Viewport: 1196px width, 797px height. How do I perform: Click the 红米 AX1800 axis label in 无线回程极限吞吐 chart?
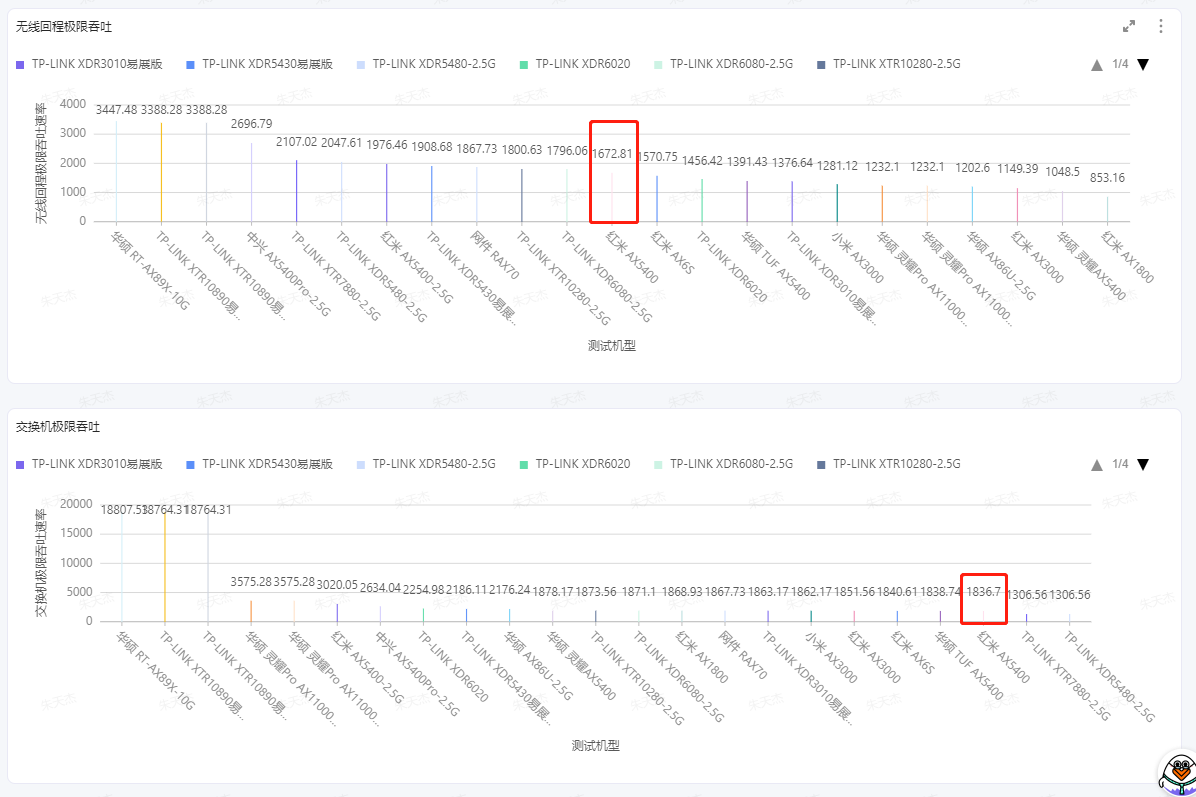1127,257
